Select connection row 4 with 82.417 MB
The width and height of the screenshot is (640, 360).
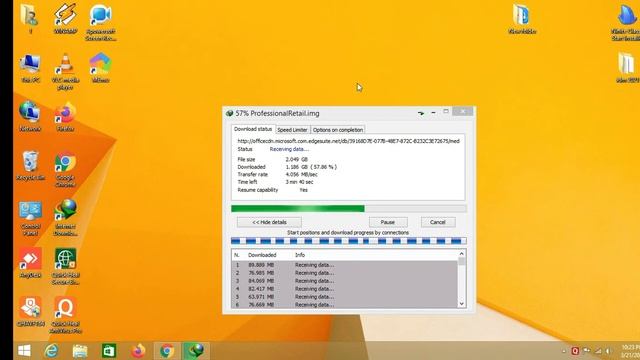coord(345,289)
